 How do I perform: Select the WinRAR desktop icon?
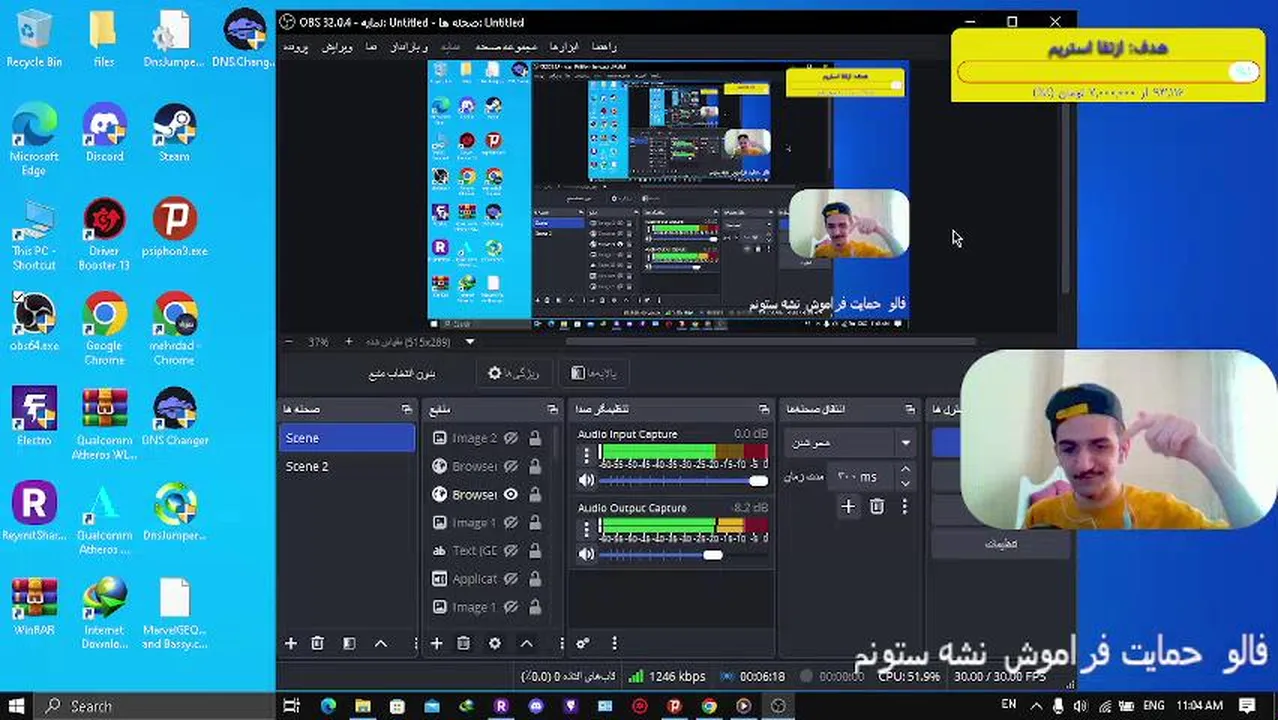(34, 607)
